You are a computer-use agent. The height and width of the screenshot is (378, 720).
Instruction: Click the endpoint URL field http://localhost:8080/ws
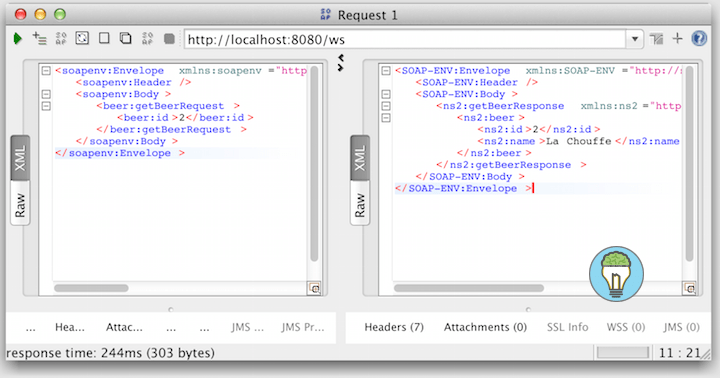click(405, 39)
